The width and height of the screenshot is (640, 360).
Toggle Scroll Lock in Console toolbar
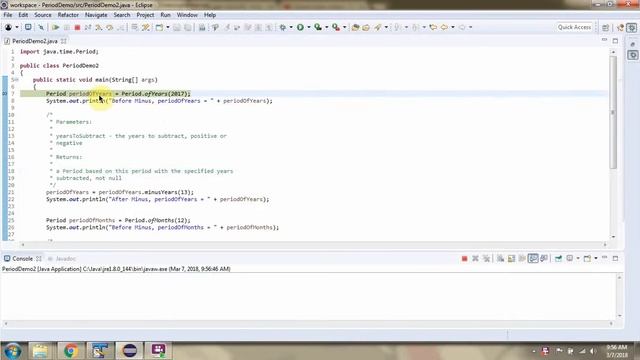(x=511, y=258)
